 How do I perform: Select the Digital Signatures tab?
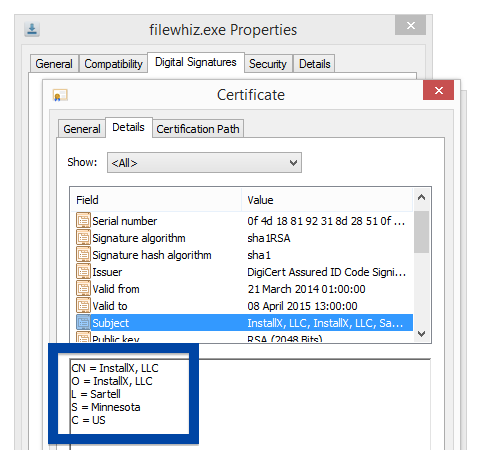click(x=196, y=62)
